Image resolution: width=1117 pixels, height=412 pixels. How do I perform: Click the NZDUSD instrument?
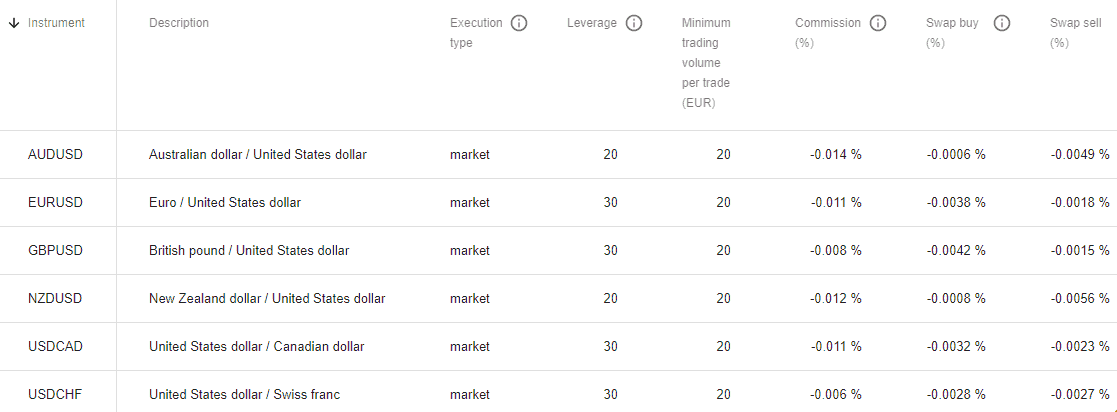(55, 299)
